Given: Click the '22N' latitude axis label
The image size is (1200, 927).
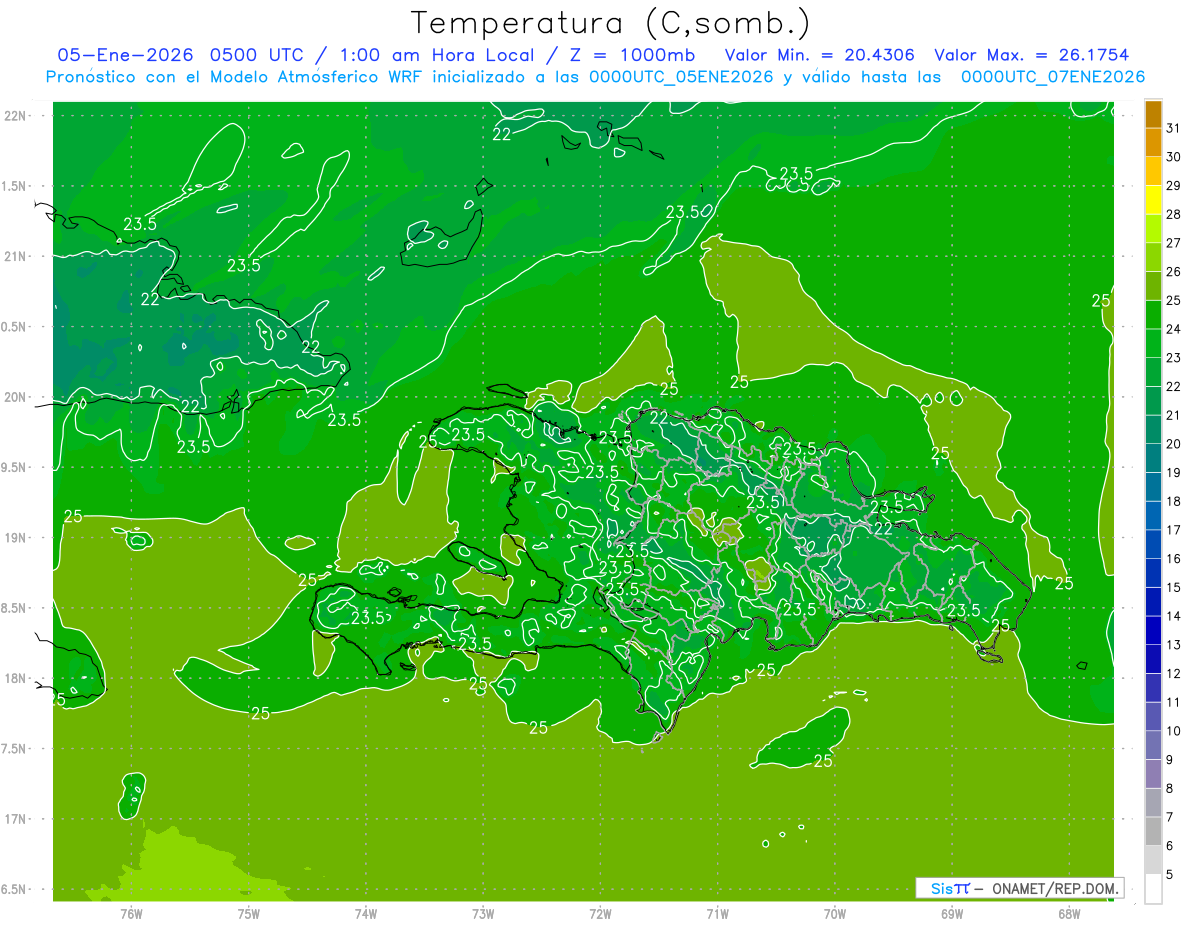Looking at the screenshot, I should pos(15,116).
